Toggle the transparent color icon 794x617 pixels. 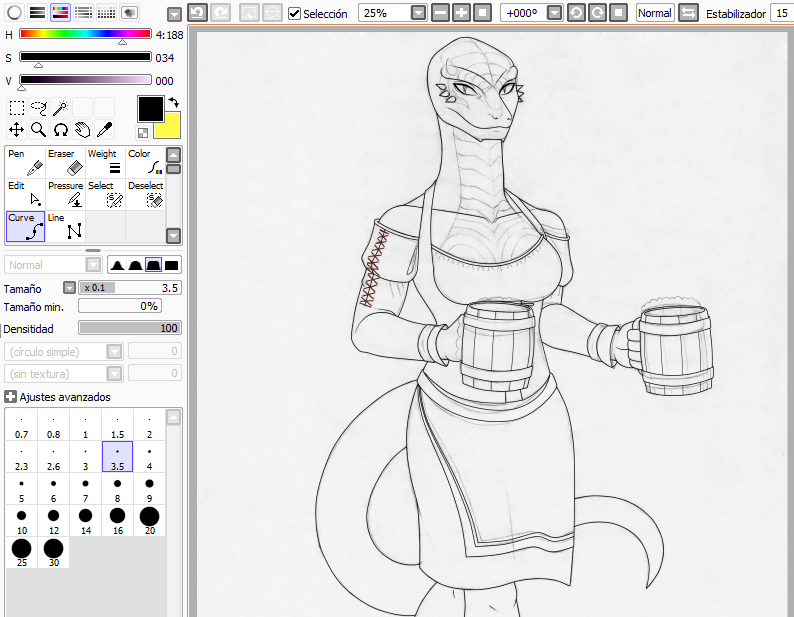pos(143,133)
